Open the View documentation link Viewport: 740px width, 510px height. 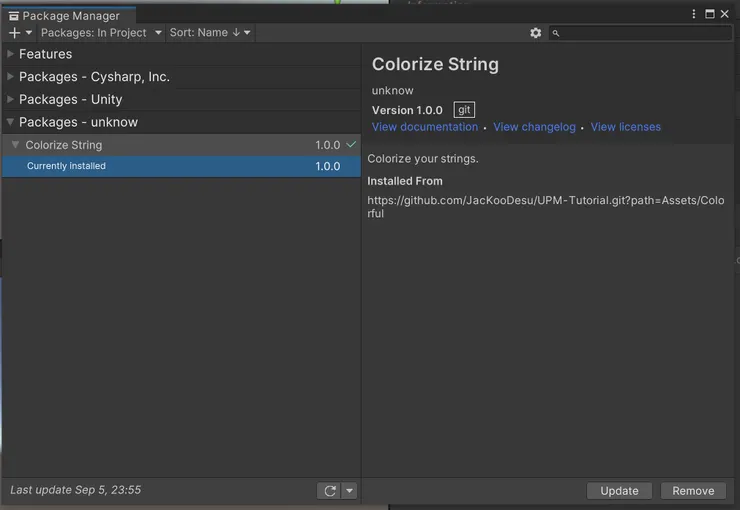(425, 127)
